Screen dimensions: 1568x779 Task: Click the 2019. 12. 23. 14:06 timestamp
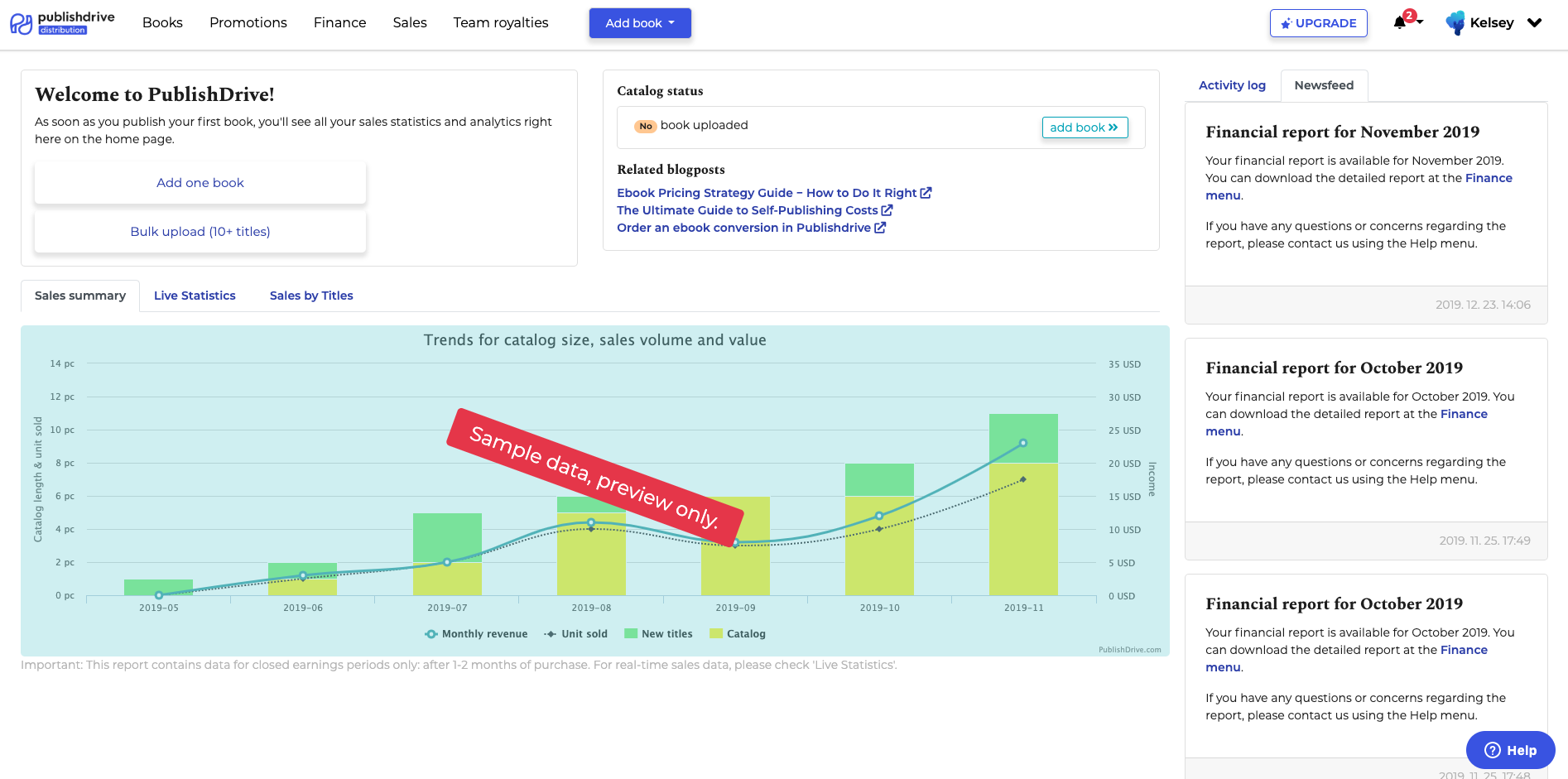(x=1483, y=305)
